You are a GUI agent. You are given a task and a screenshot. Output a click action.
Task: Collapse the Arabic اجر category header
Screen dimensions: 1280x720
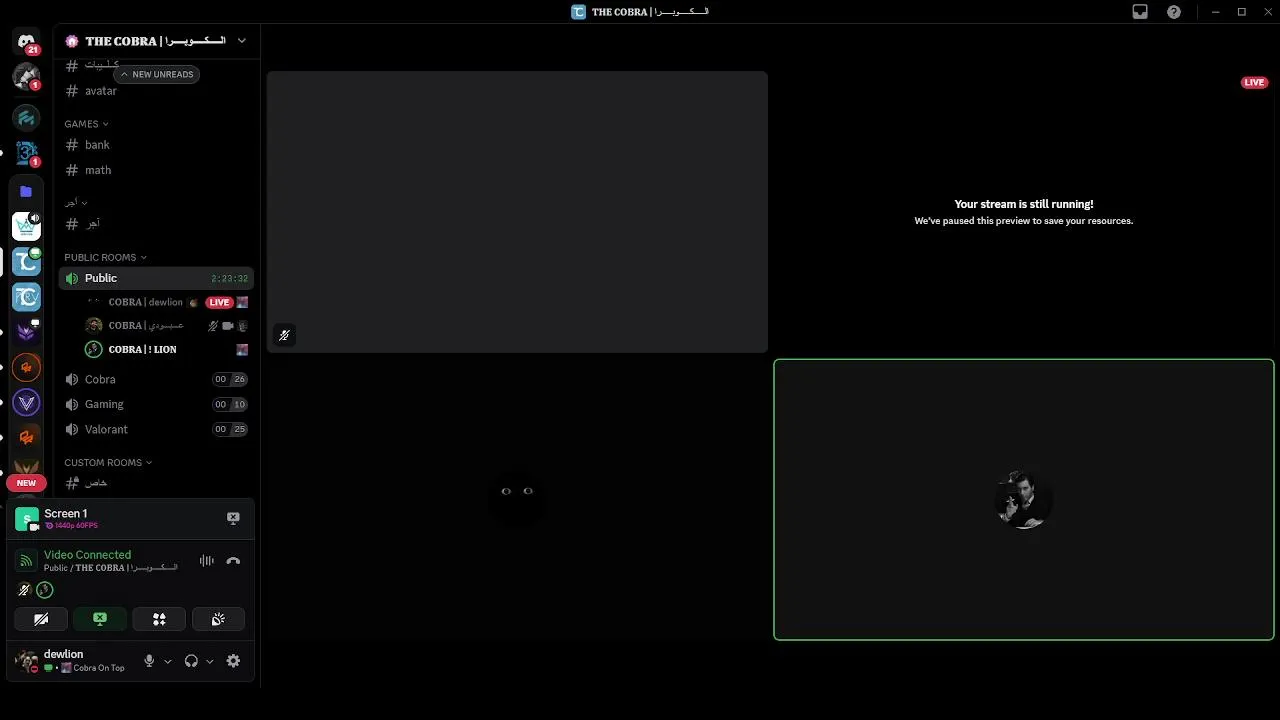coord(76,202)
